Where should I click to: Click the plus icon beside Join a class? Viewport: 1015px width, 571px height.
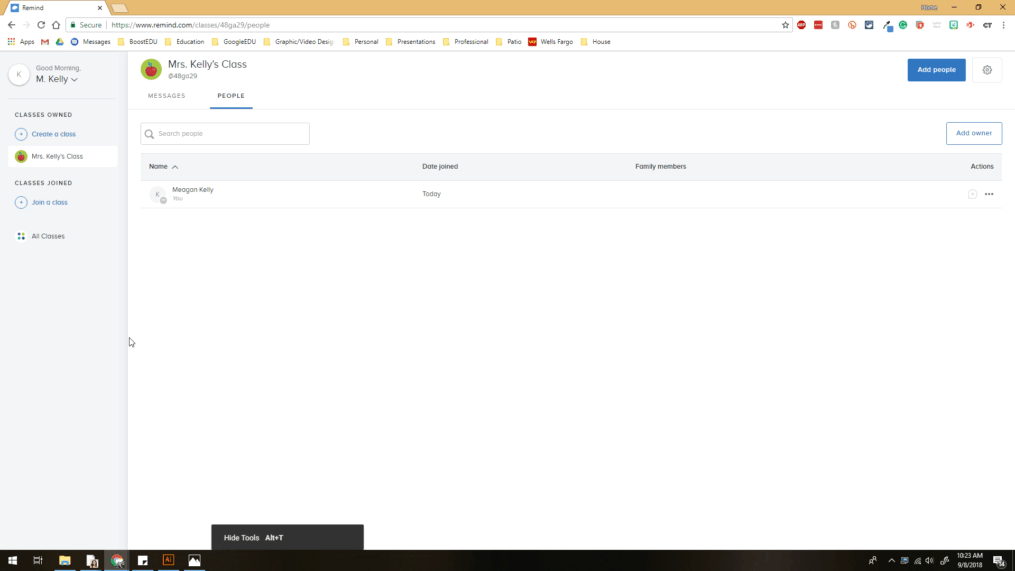pos(21,203)
